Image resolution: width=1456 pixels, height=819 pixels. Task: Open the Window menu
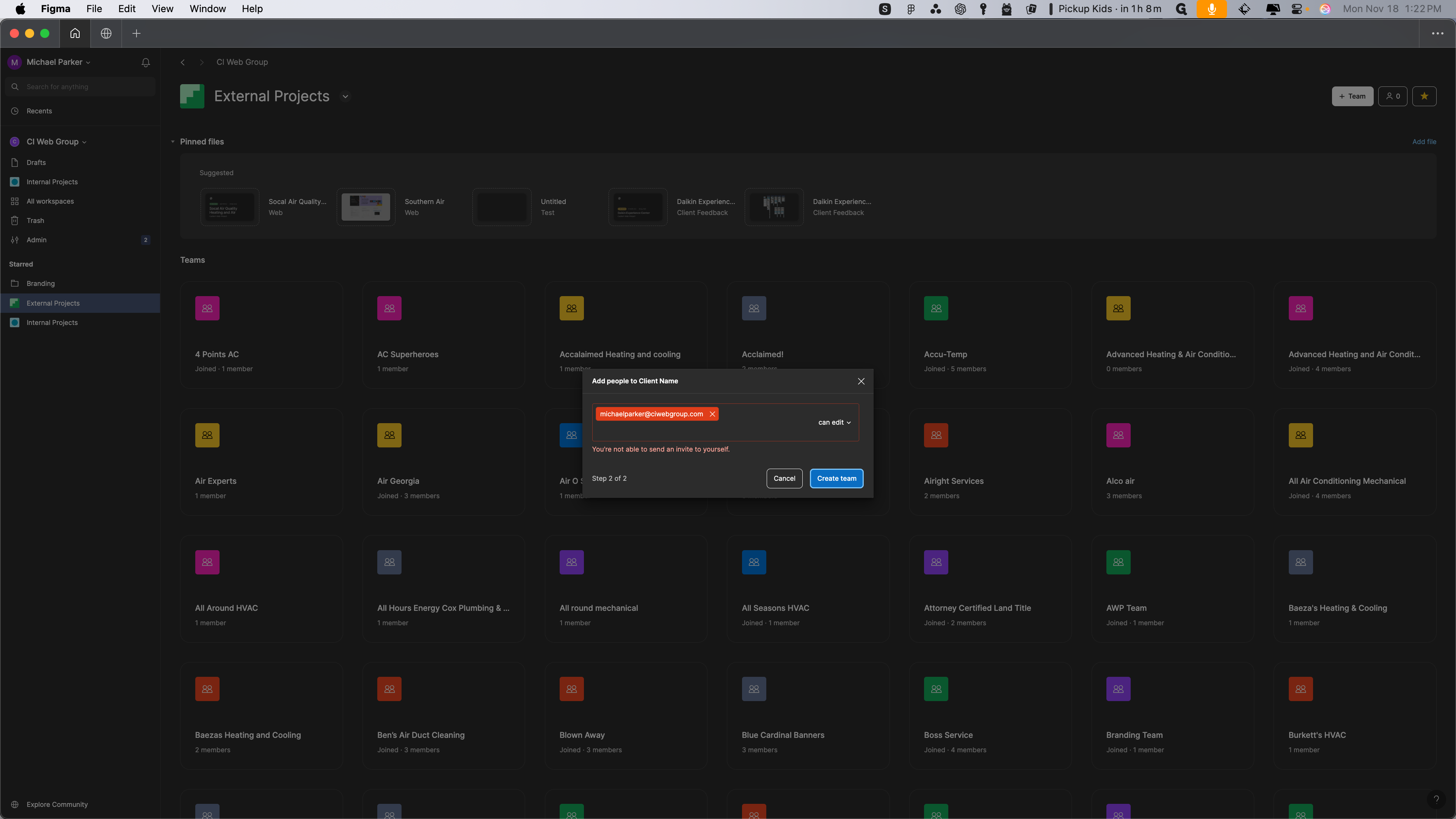pyautogui.click(x=207, y=8)
